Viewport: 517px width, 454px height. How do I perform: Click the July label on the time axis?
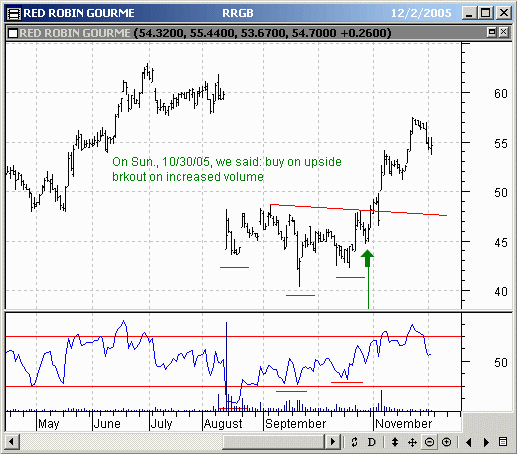point(161,424)
